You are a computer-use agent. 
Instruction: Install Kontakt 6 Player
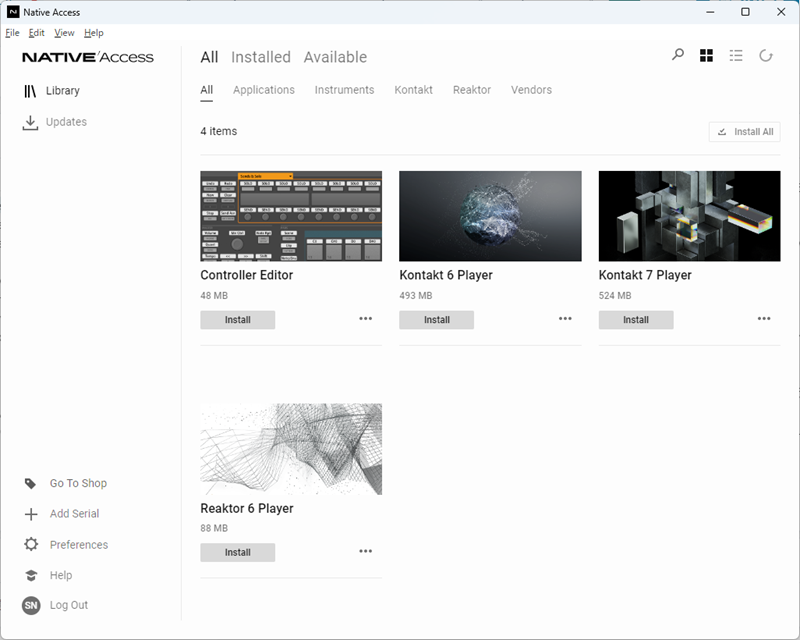[x=437, y=320]
